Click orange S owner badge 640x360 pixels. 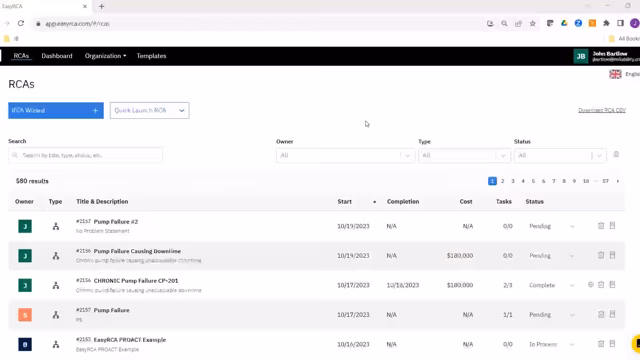point(25,315)
